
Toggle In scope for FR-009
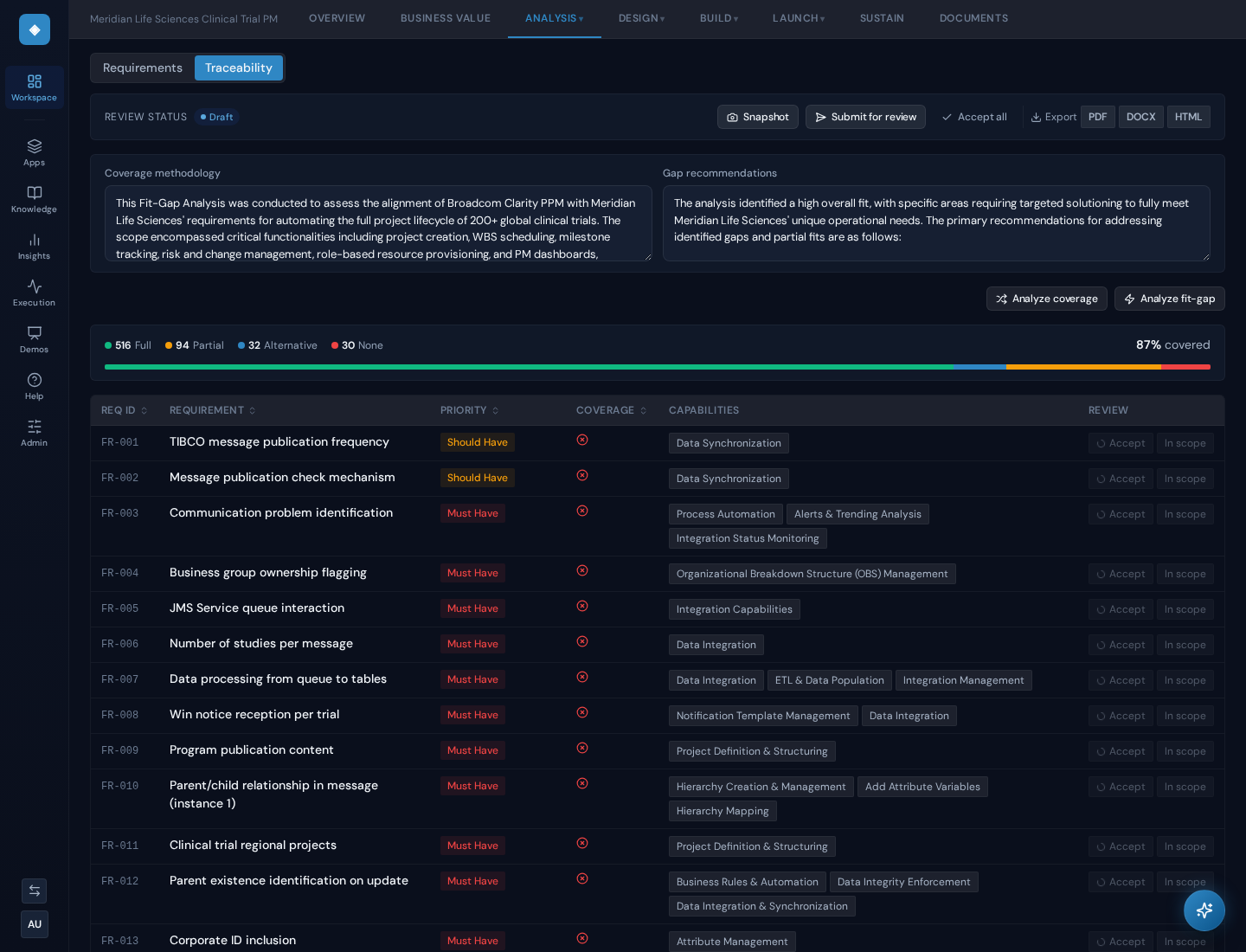click(1185, 751)
